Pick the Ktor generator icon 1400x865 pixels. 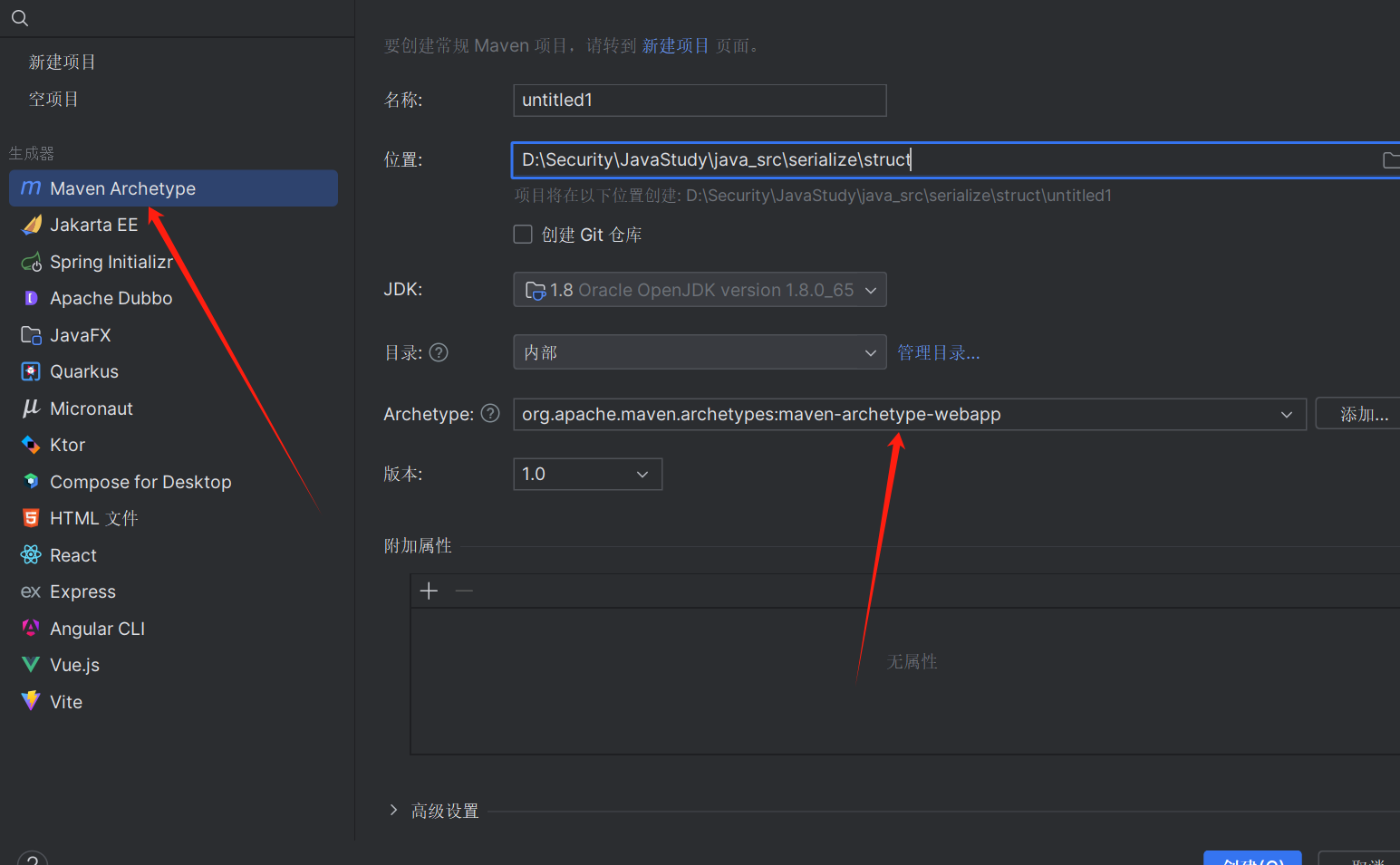click(x=31, y=445)
